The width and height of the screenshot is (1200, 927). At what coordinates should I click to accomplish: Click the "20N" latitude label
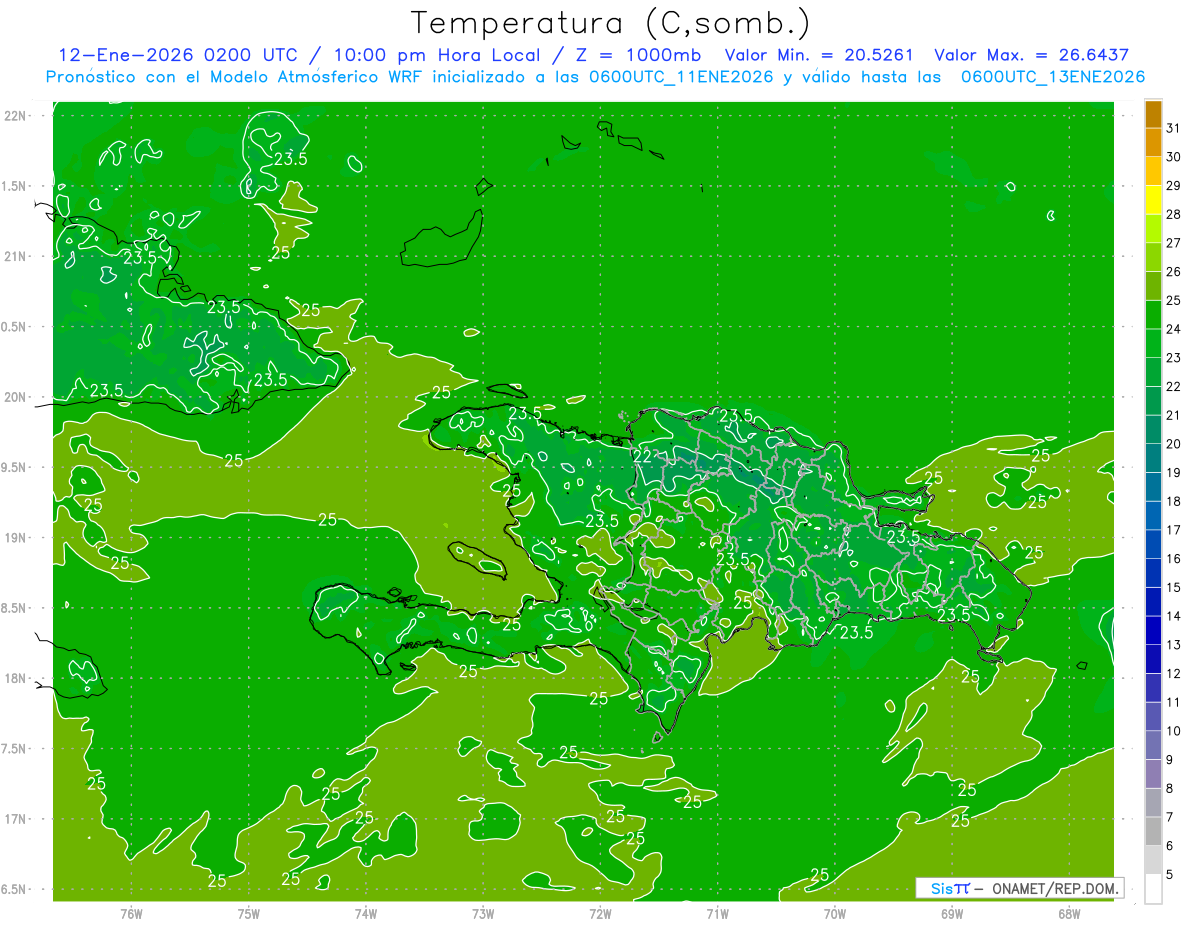click(x=17, y=397)
